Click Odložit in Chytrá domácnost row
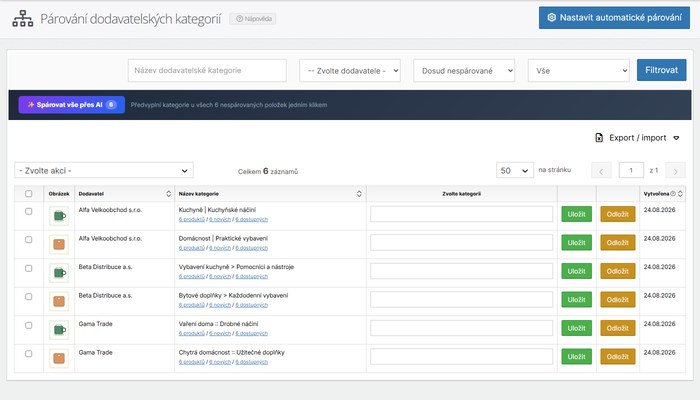Screen dimensions: 700x400 pos(617,357)
